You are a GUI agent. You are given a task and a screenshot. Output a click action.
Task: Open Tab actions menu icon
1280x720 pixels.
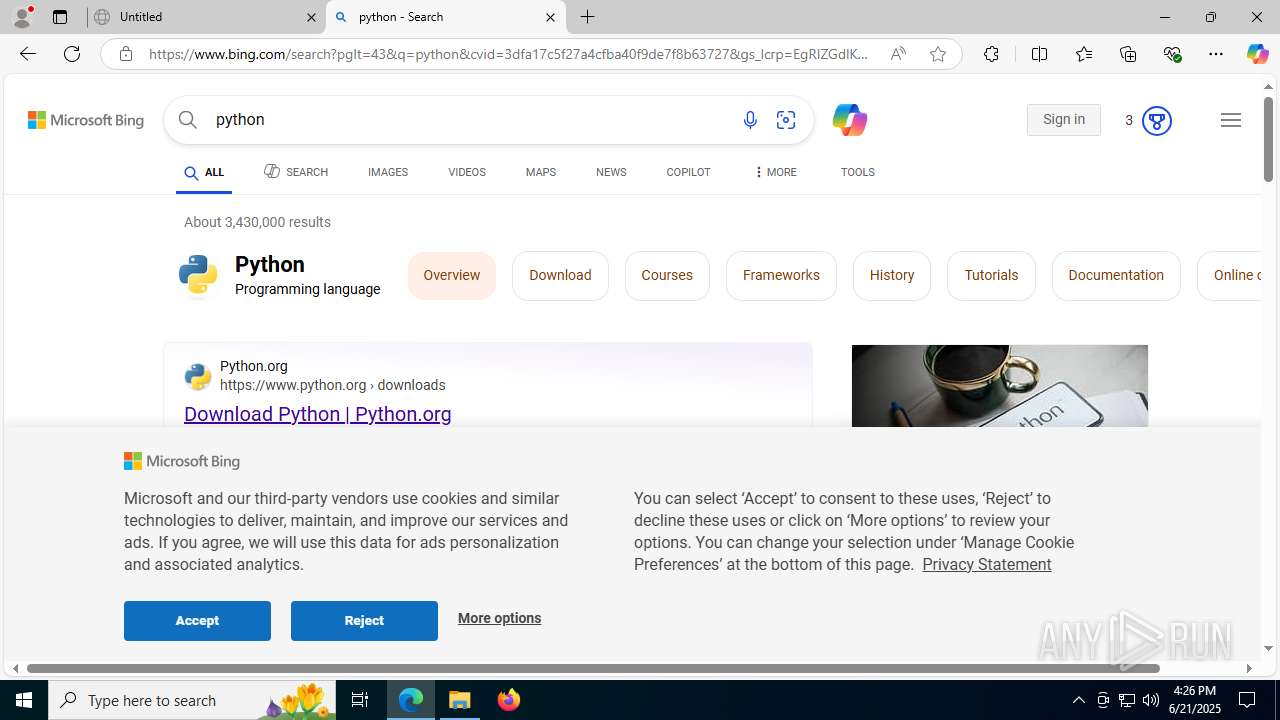click(60, 17)
